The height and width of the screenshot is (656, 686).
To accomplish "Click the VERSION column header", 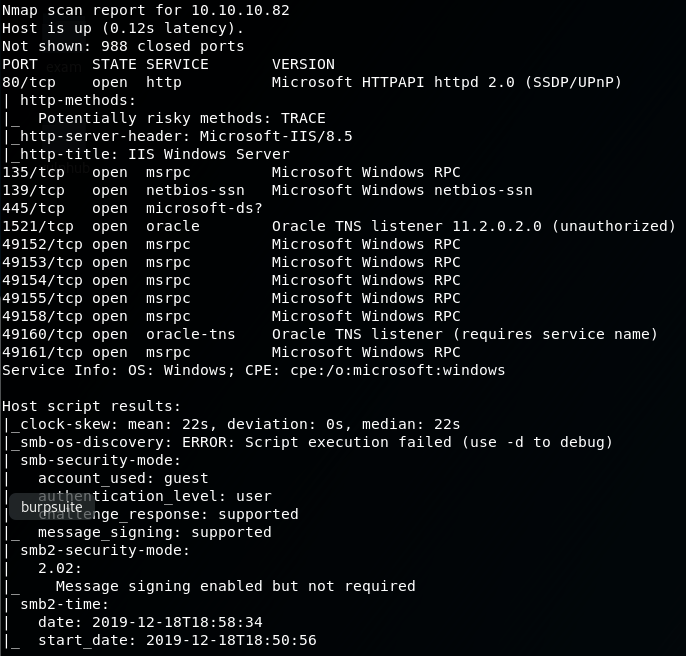I will coord(303,64).
